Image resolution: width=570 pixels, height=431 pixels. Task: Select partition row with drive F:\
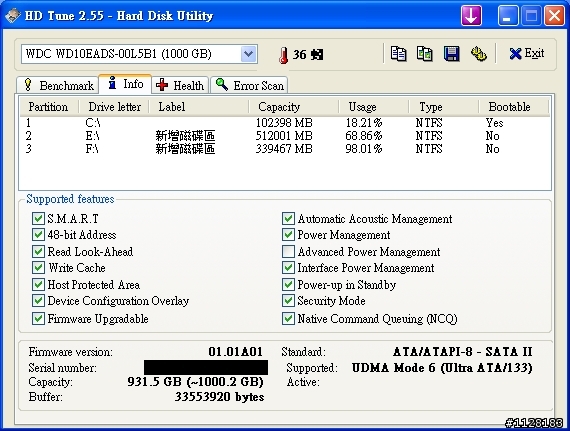(285, 149)
